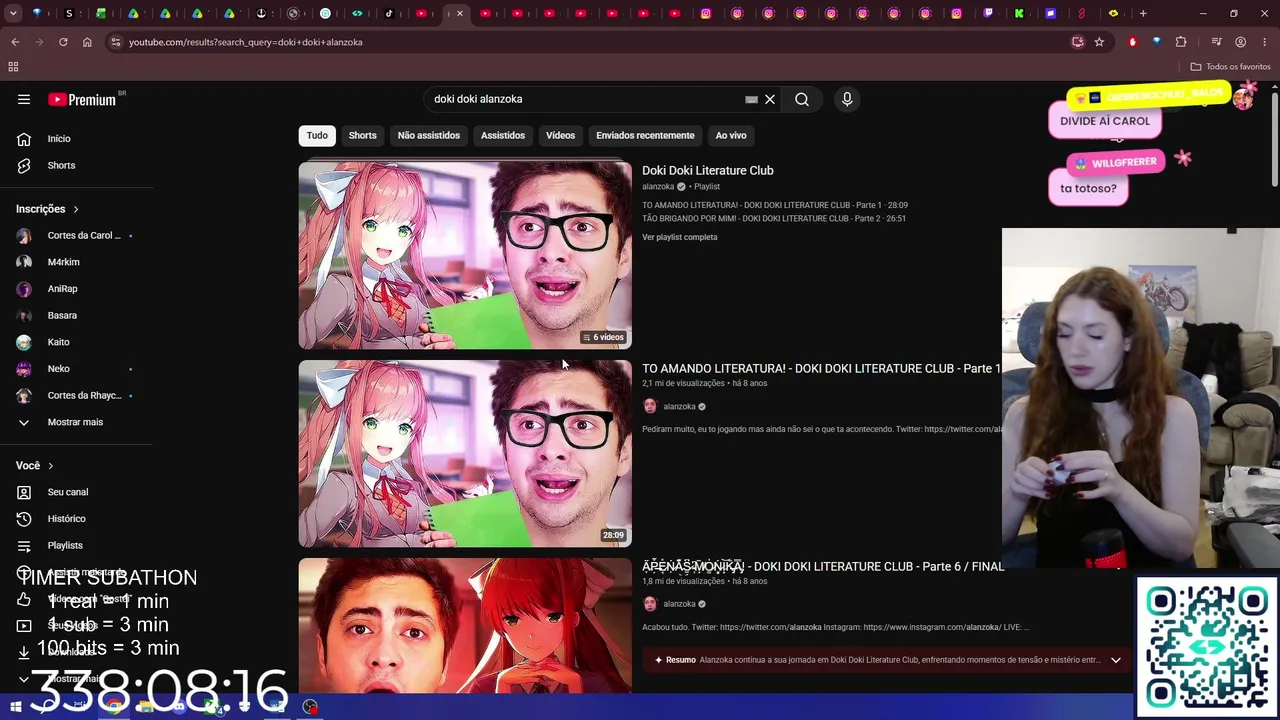Open the YouTube guide hamburger menu
This screenshot has width=1280, height=720.
[24, 99]
